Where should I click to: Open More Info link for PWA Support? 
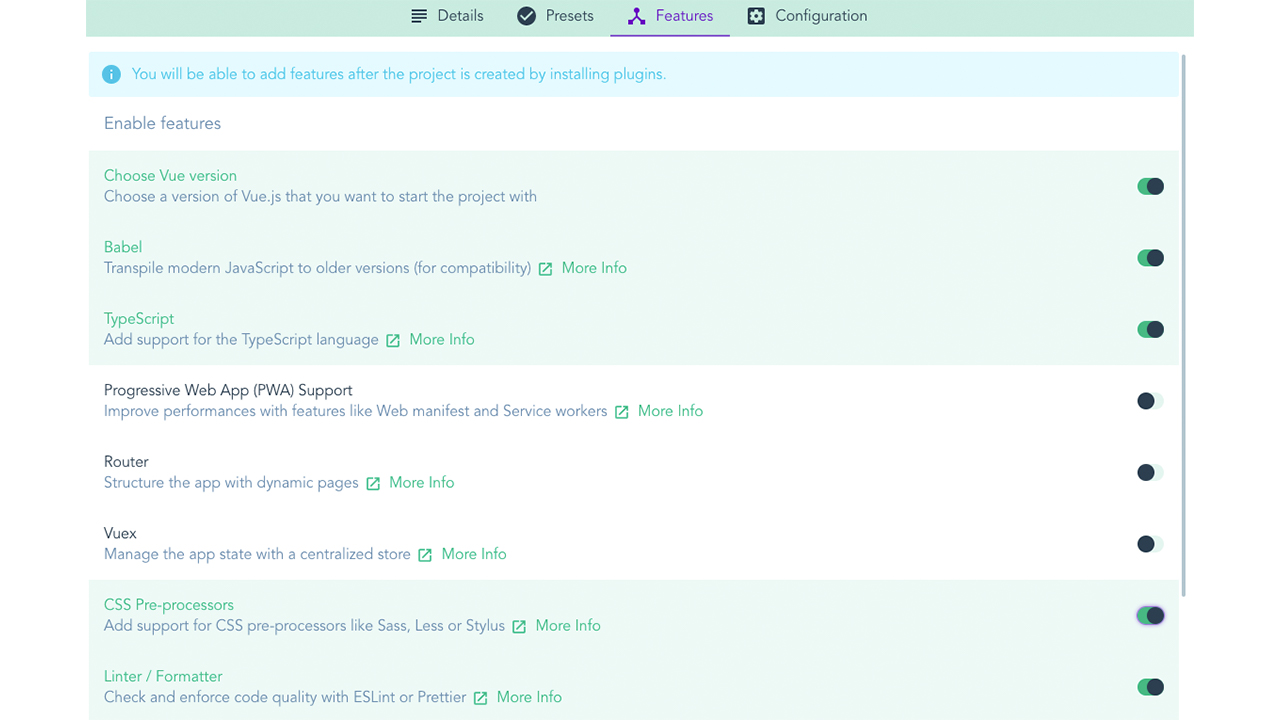670,411
